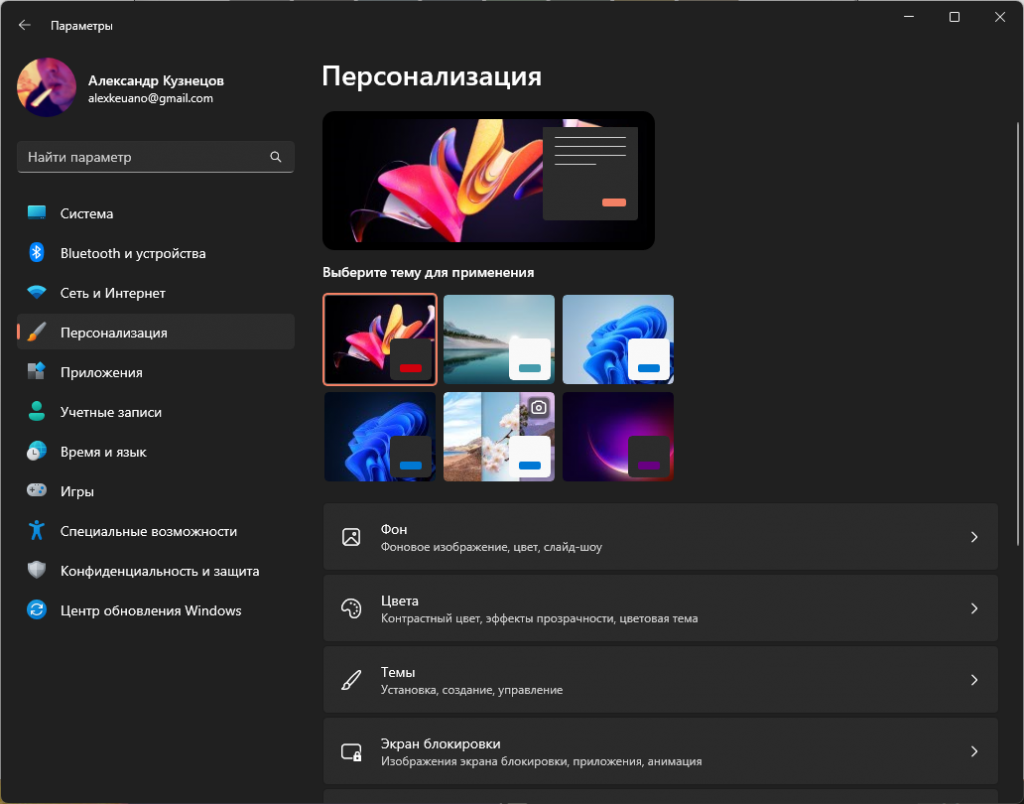
Task: Go to Приложения in the sidebar
Action: point(101,372)
